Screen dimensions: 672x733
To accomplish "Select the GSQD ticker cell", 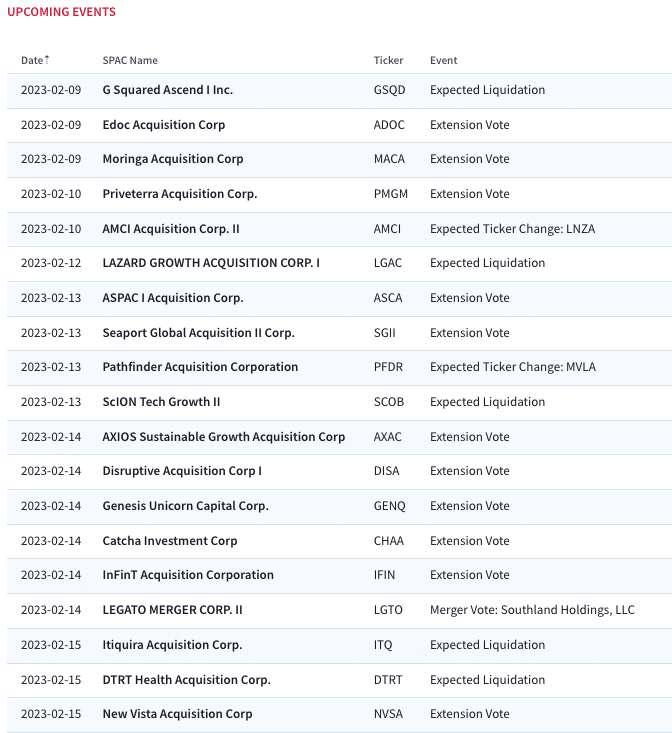I will click(389, 90).
